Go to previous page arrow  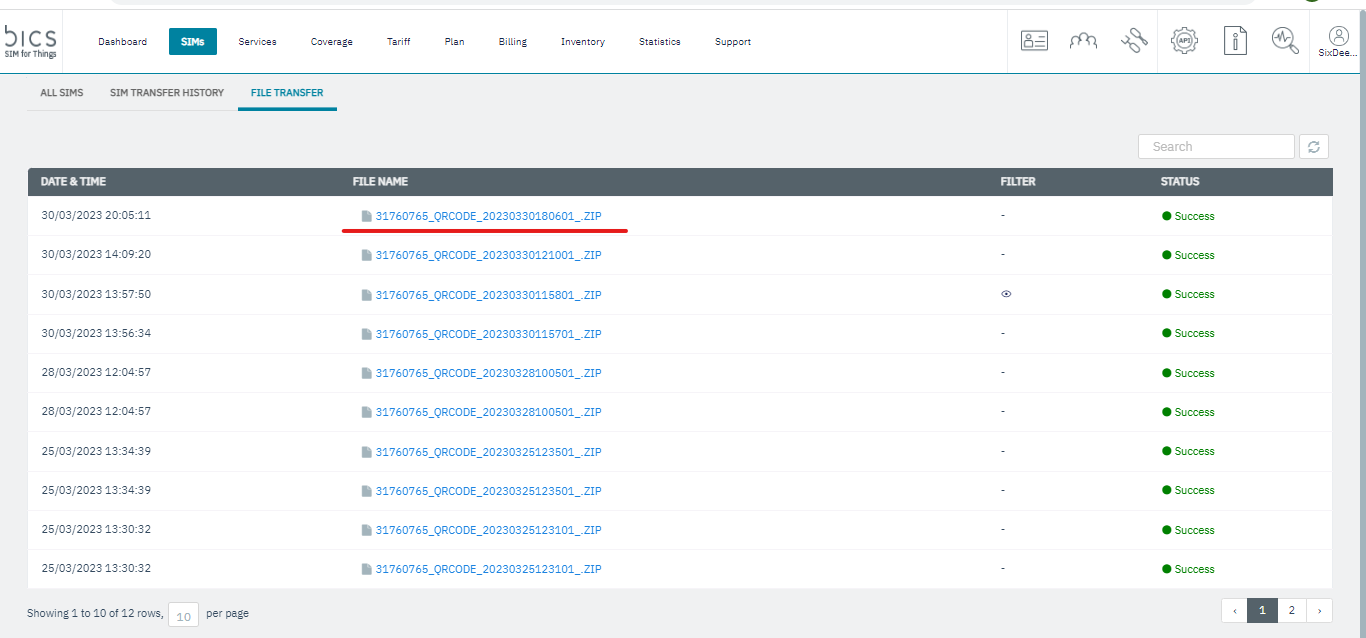(1234, 610)
